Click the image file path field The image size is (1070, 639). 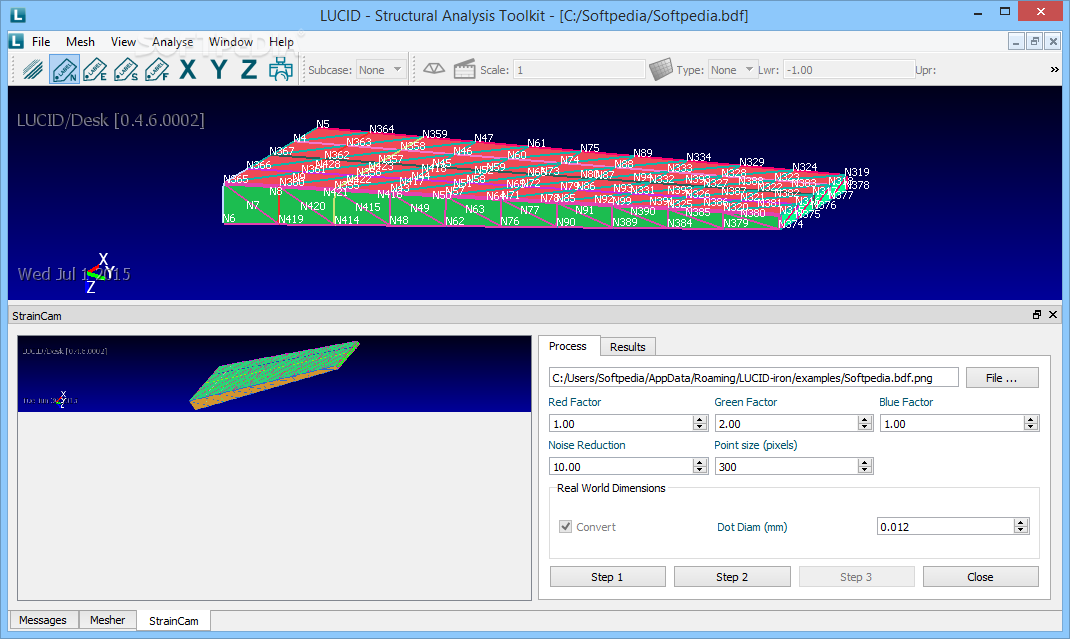753,378
